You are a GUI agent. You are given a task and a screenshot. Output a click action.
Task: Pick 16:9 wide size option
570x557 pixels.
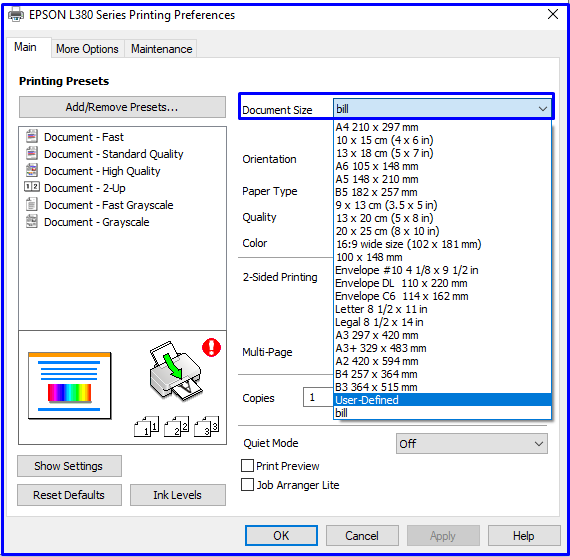pyautogui.click(x=442, y=244)
